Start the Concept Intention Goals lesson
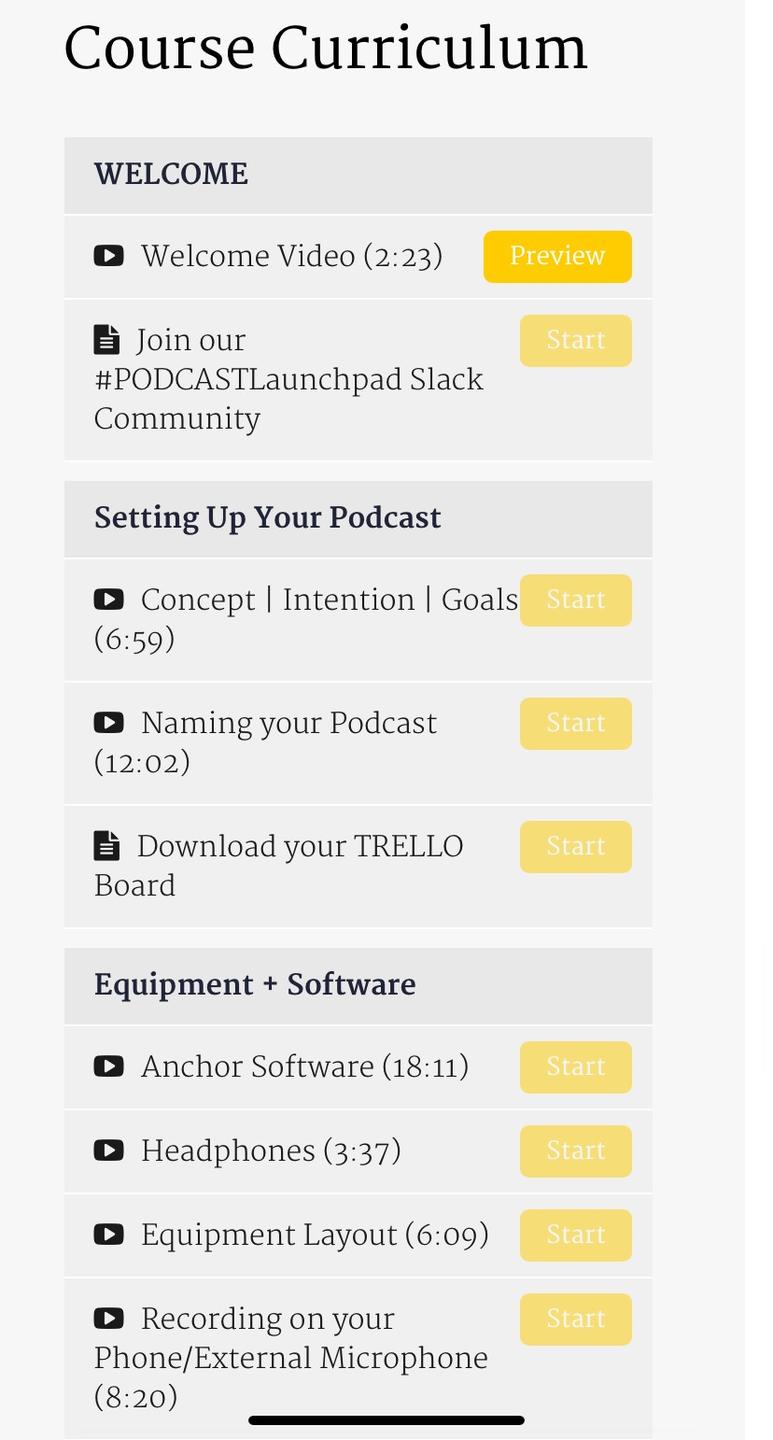Viewport: 773px width, 1440px height. pos(576,600)
